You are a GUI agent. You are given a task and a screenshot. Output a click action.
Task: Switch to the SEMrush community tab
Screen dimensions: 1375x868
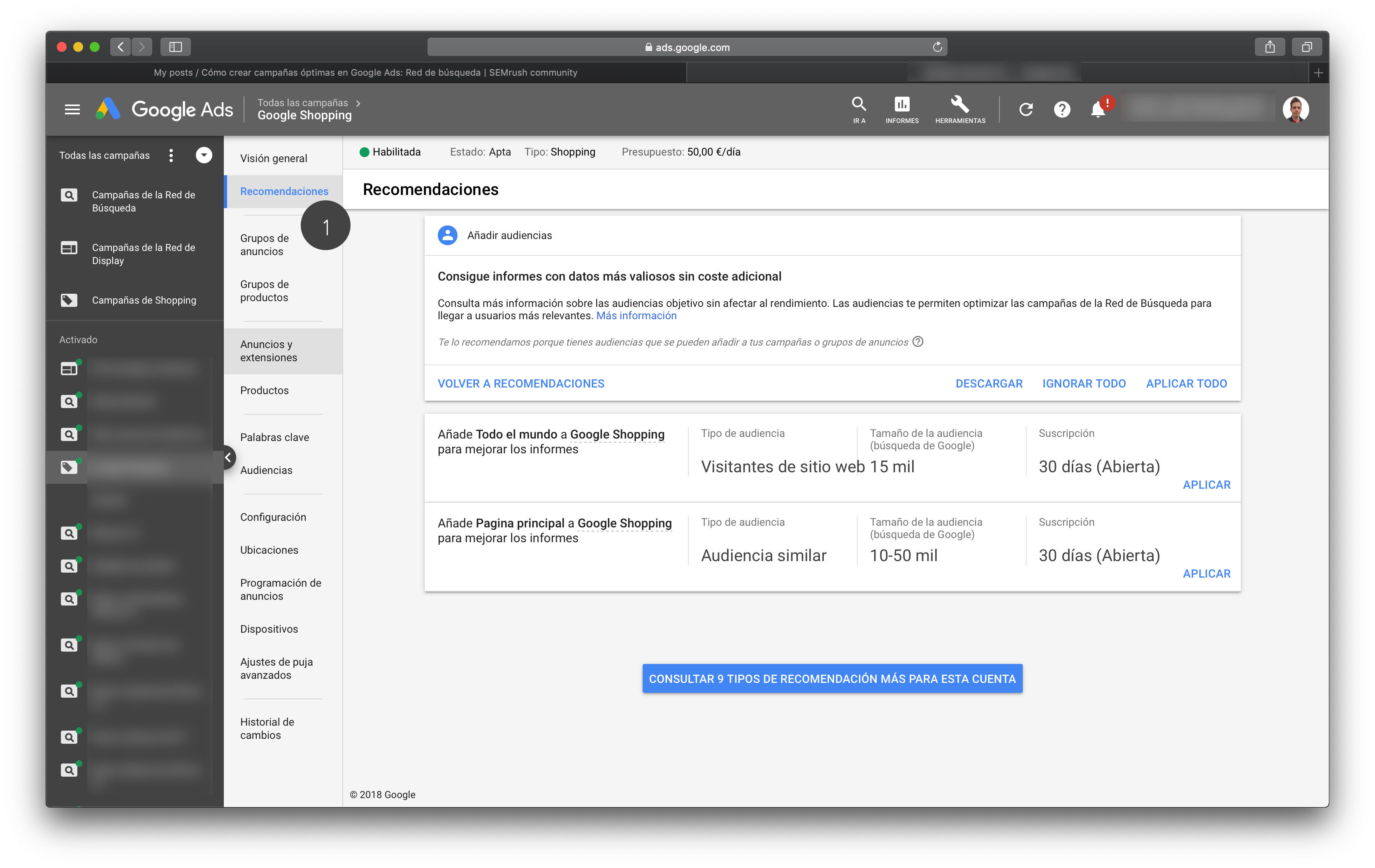[365, 72]
